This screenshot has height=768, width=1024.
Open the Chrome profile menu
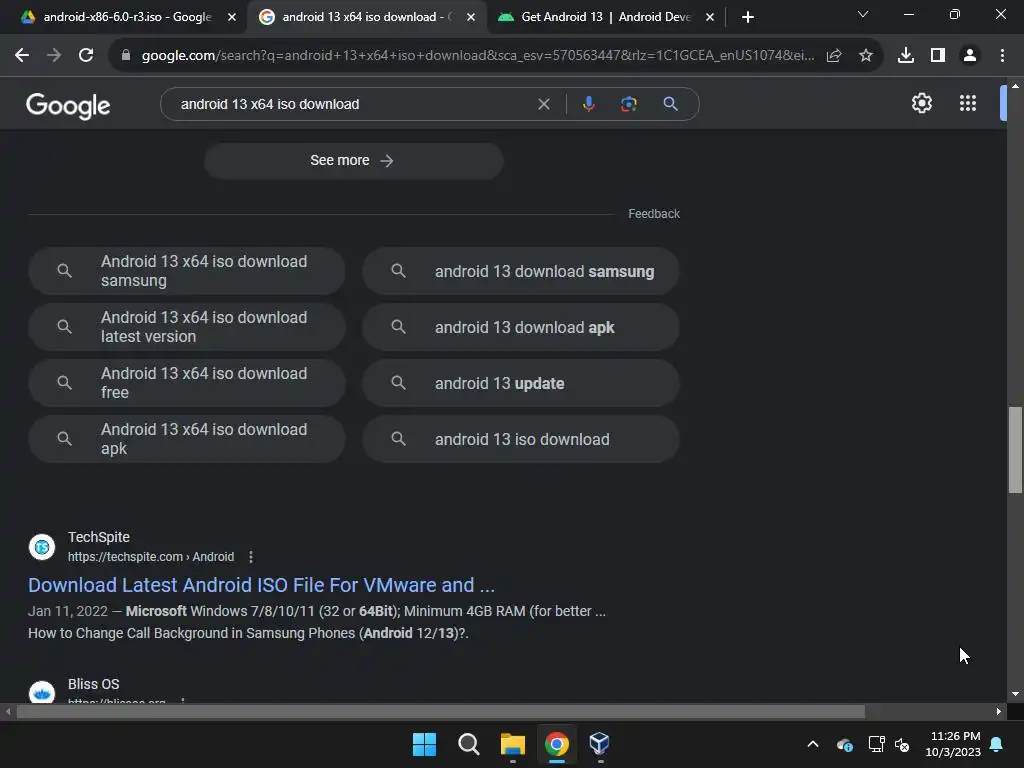[x=970, y=56]
